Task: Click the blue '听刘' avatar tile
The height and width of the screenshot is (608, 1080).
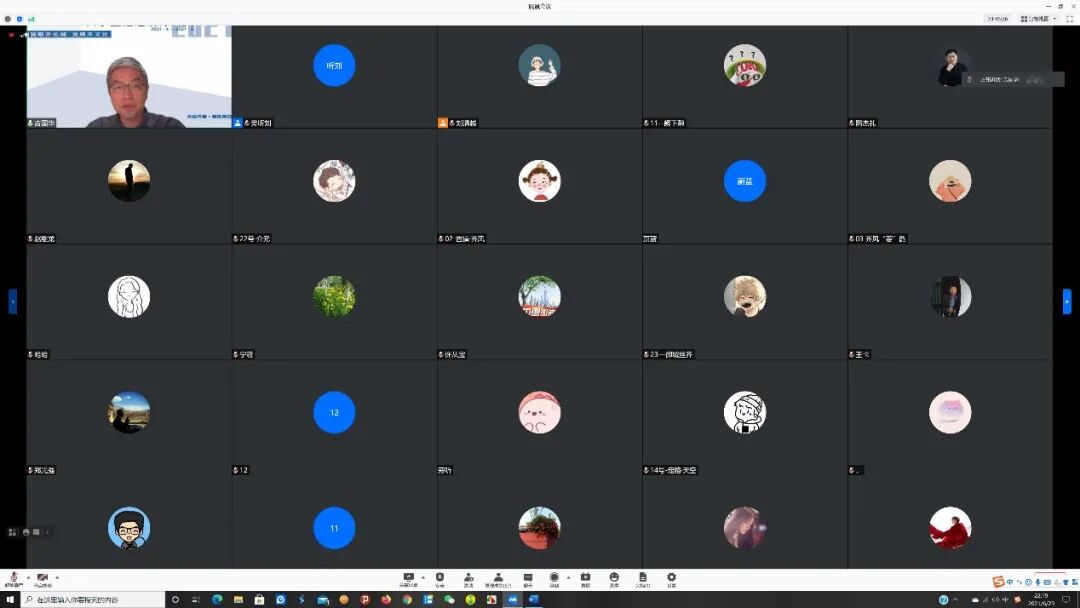Action: pos(334,65)
